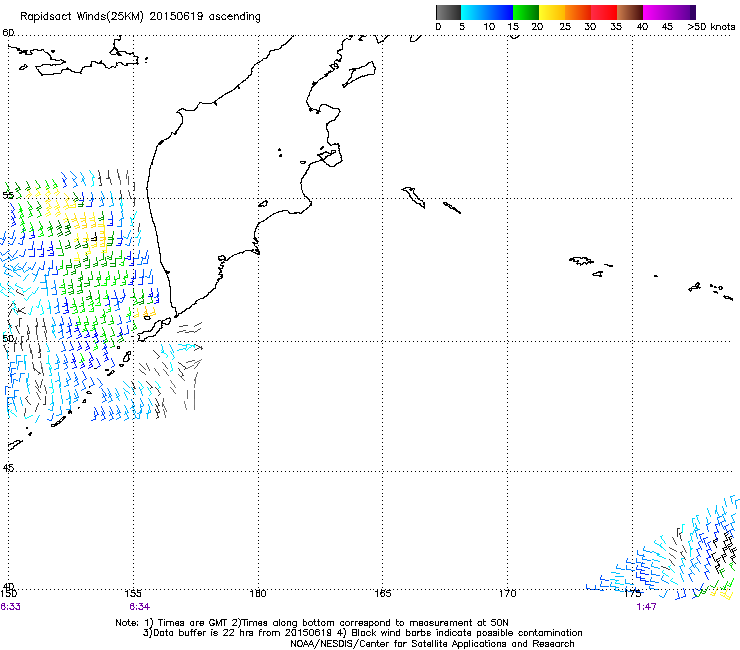Click the 150 longitude label on bottom axis
The width and height of the screenshot is (740, 650).
(8, 593)
